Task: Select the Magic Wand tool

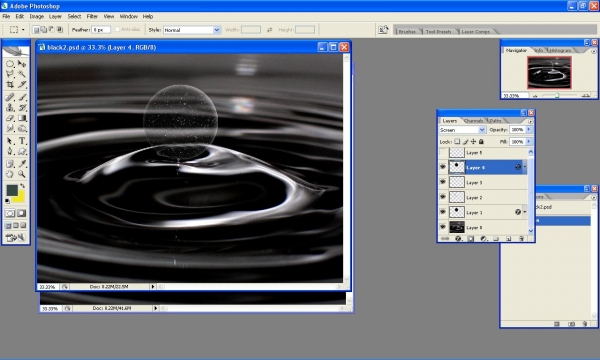Action: click(x=22, y=74)
